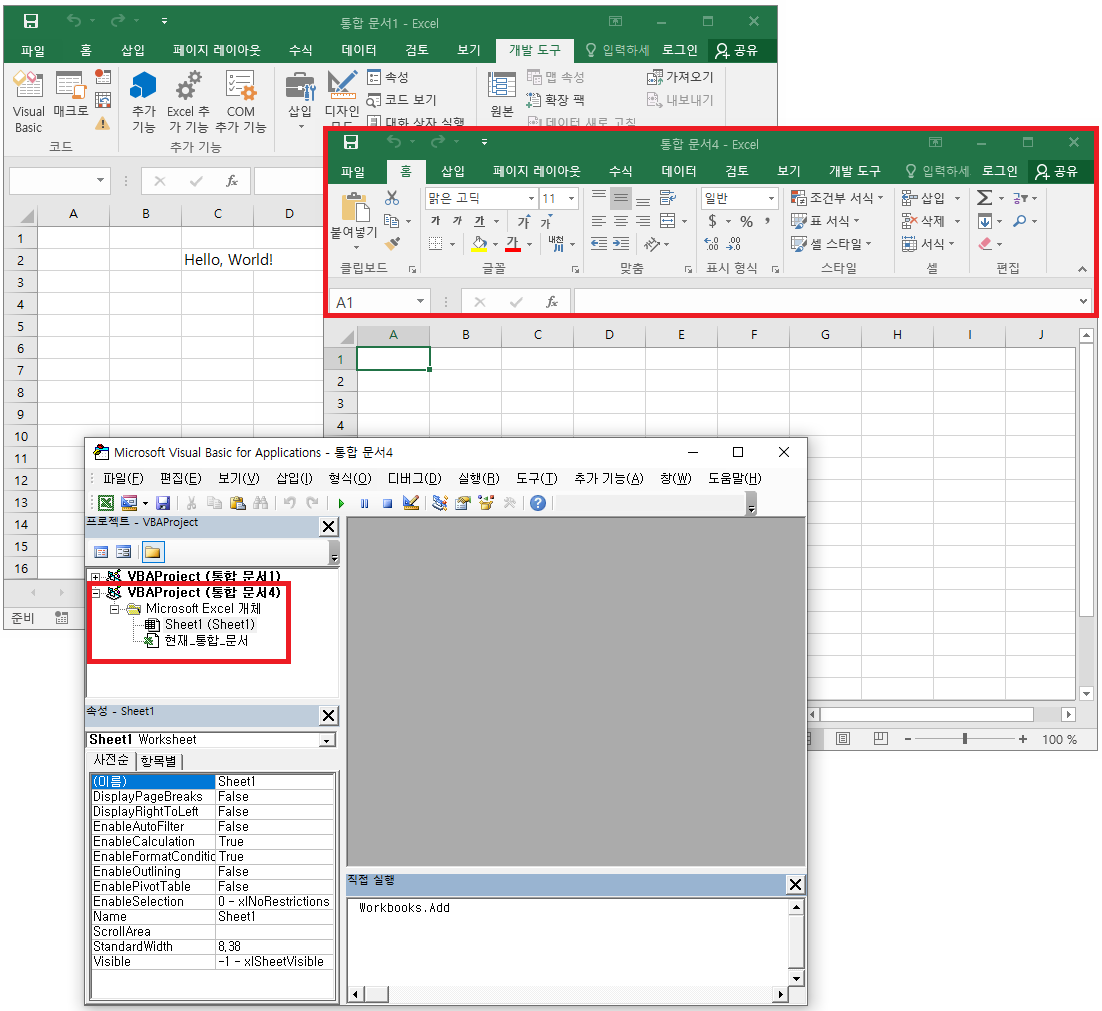The height and width of the screenshot is (1011, 1102).
Task: Click the VBA Run macro play icon
Action: click(x=341, y=503)
